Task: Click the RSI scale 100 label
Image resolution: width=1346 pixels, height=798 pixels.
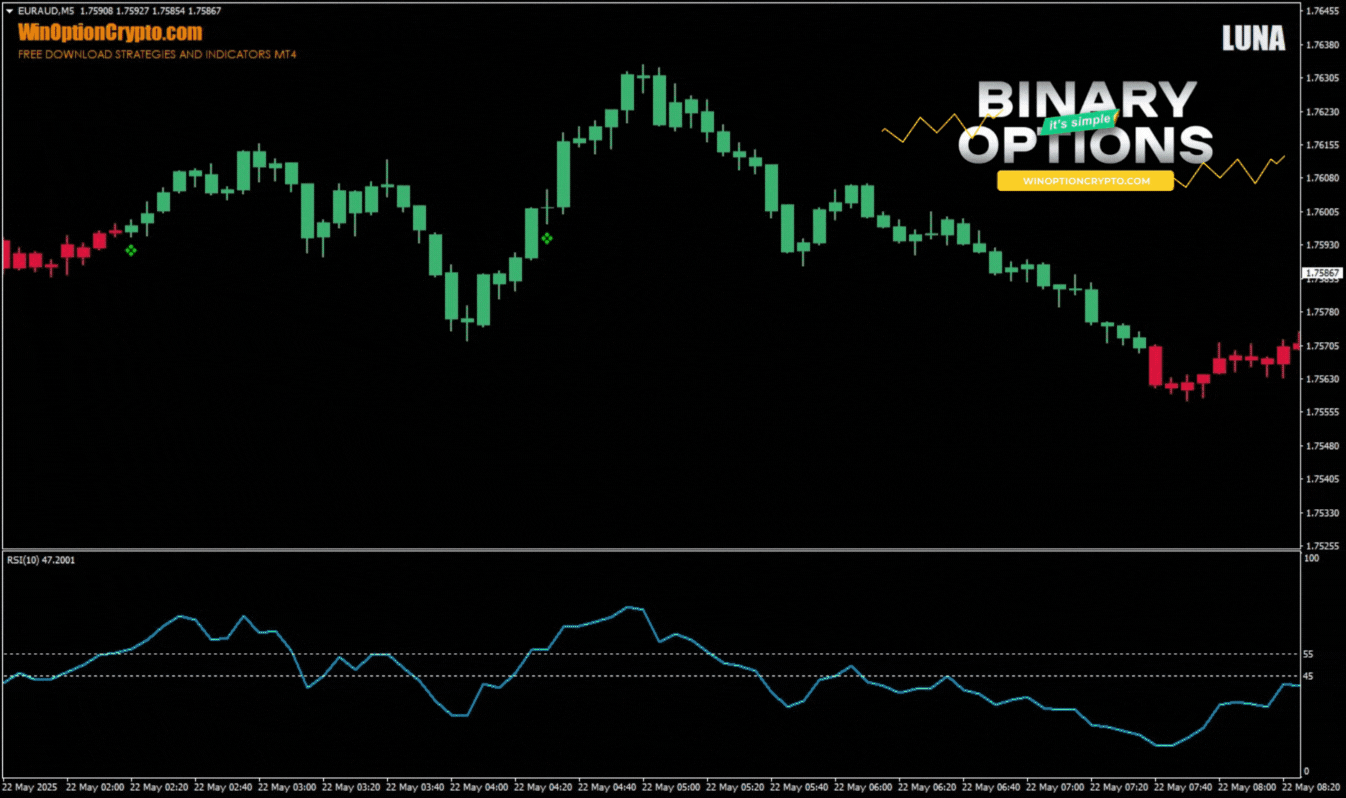Action: point(1310,558)
